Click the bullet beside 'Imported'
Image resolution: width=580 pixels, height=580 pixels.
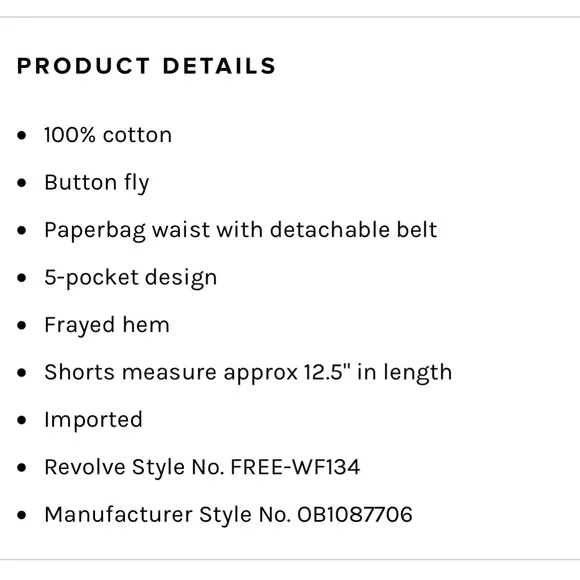tap(22, 420)
